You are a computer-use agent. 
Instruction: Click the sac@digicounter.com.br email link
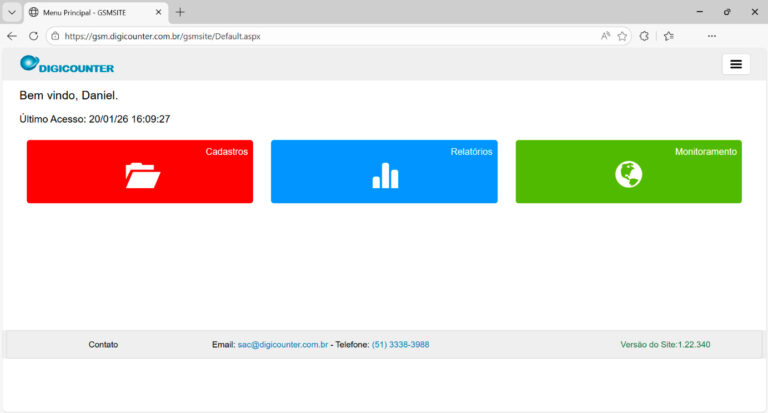pos(283,345)
